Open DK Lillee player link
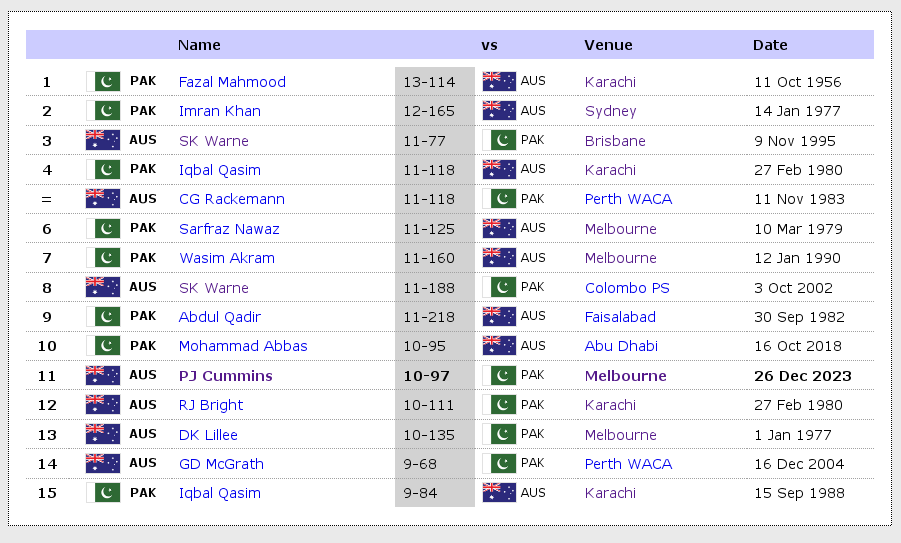This screenshot has height=543, width=901. pos(208,435)
